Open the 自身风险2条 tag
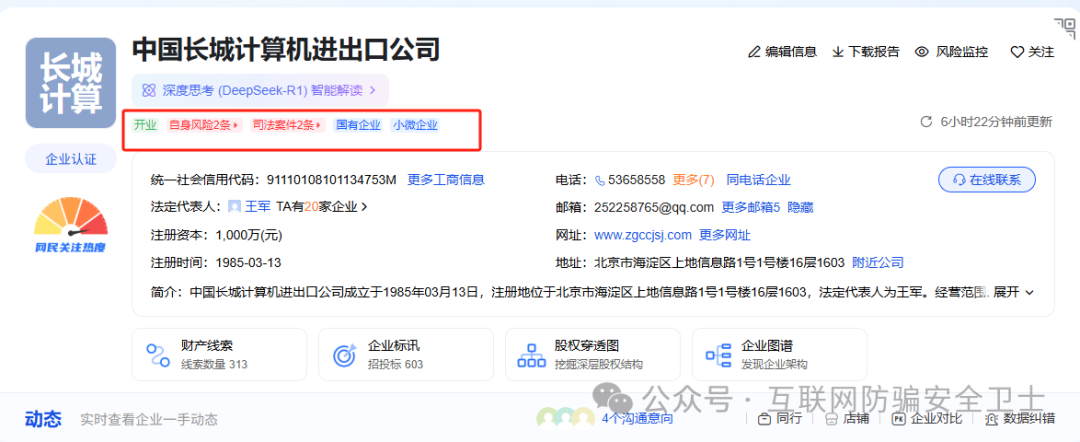This screenshot has width=1080, height=442. 205,125
